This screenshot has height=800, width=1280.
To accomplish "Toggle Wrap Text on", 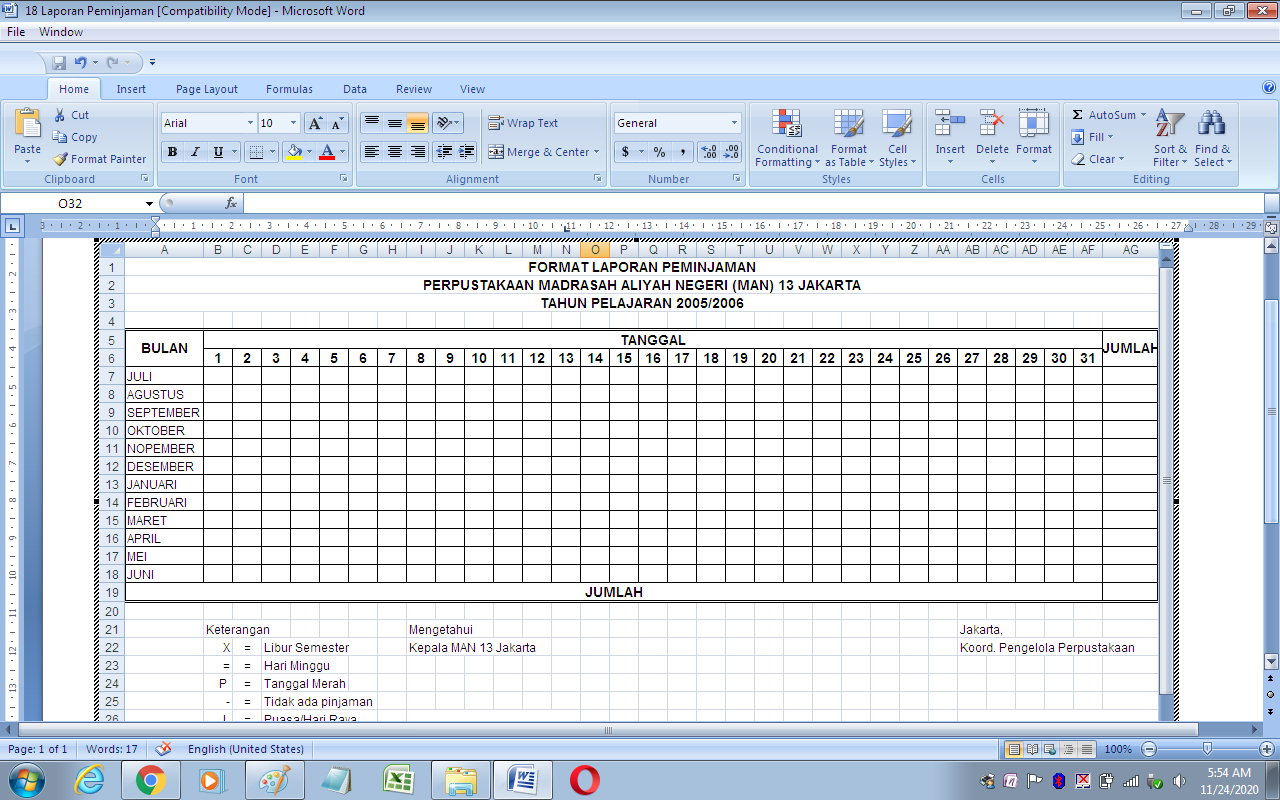I will tap(523, 123).
